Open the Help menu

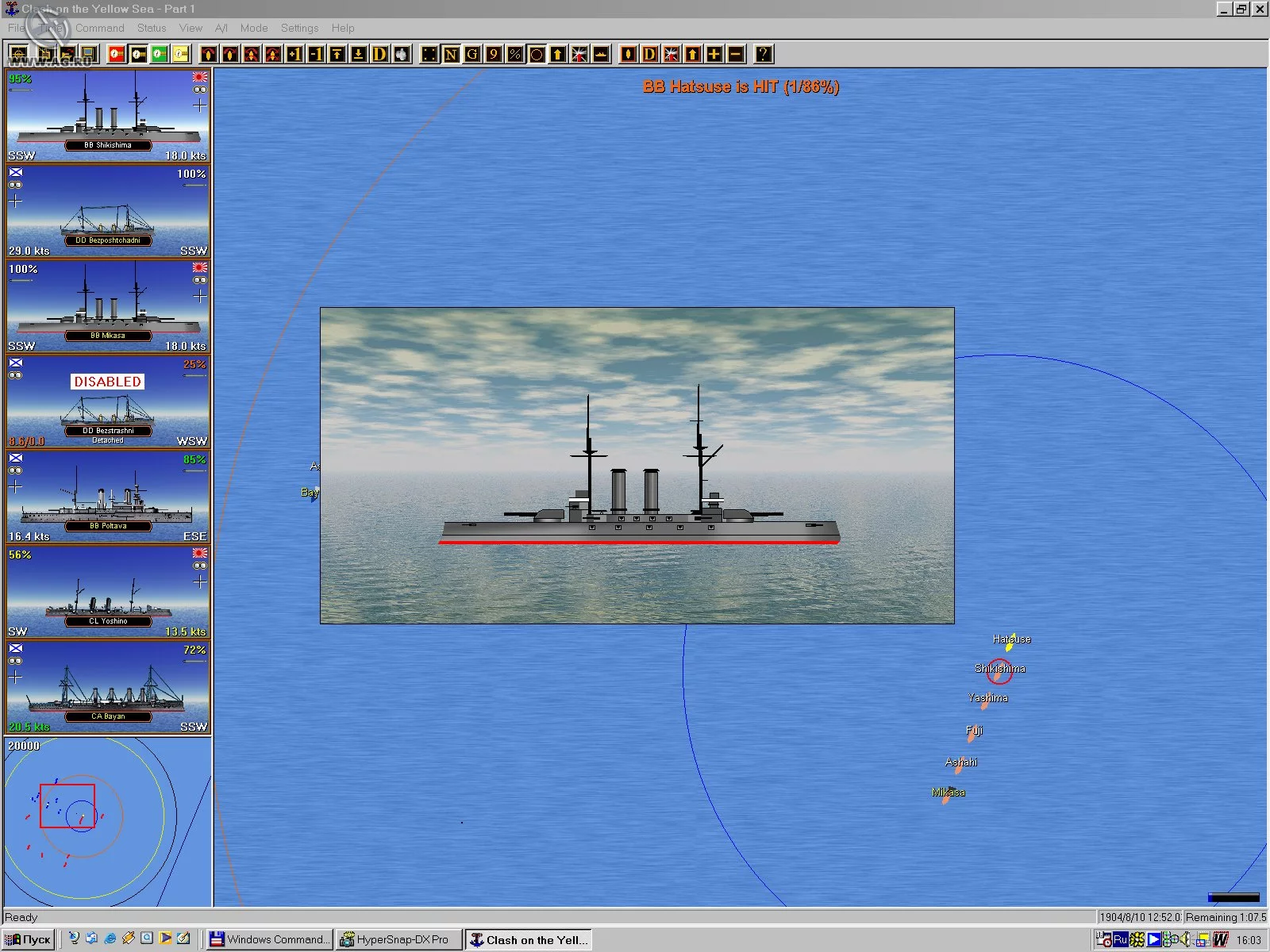[x=343, y=28]
